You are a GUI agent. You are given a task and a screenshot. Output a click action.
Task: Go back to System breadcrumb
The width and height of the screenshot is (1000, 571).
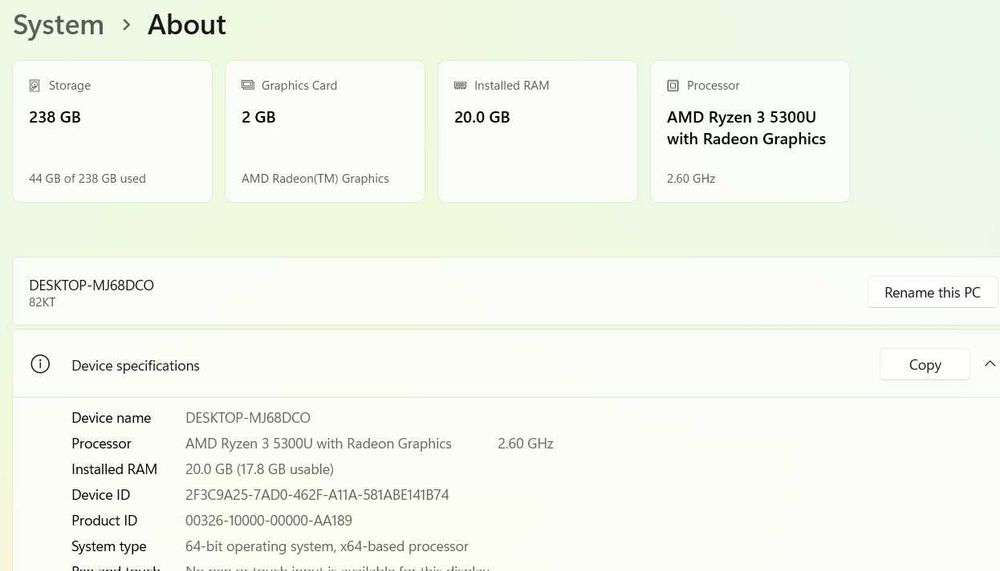pos(59,25)
